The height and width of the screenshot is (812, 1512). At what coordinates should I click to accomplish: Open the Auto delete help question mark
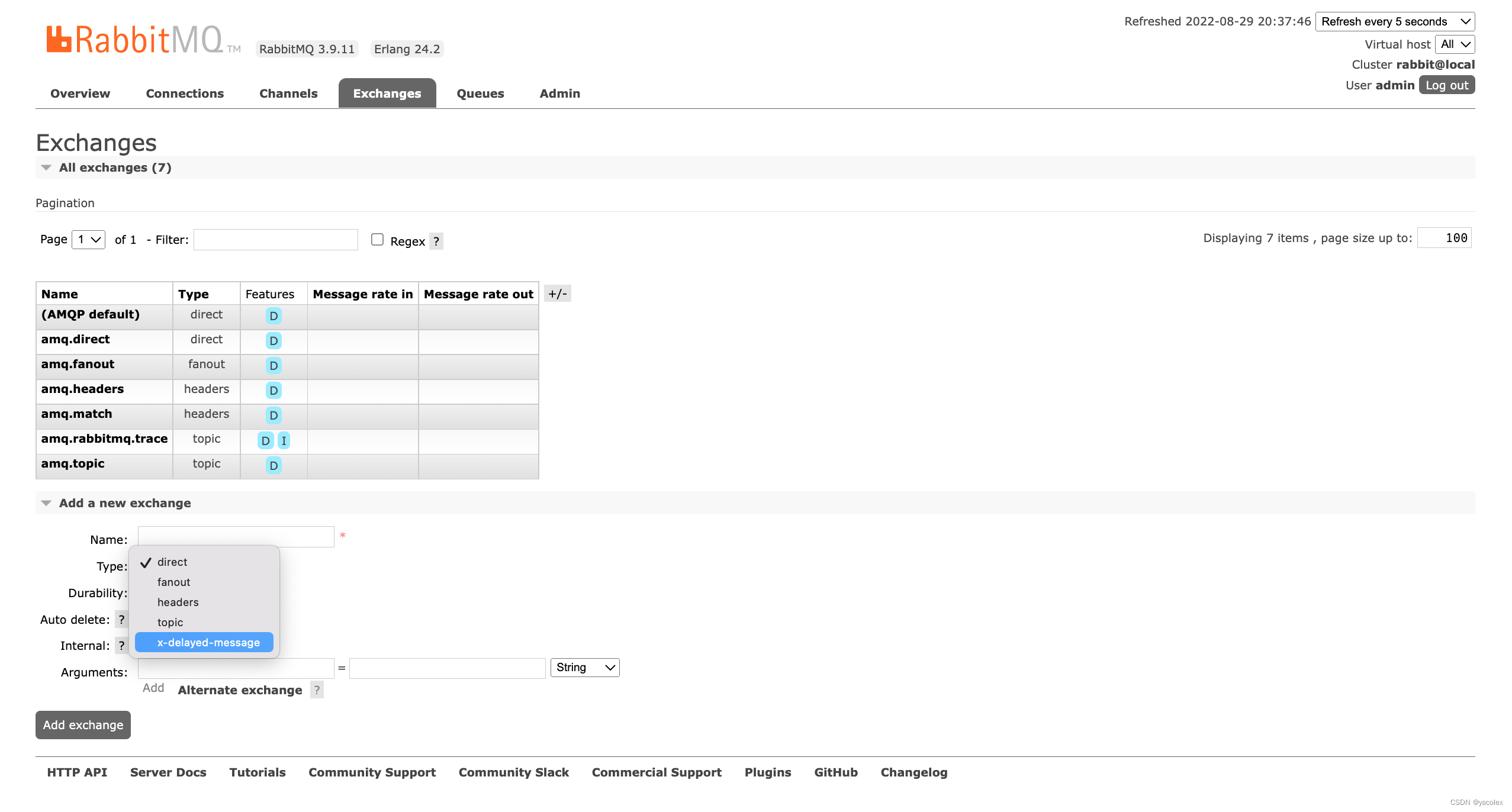pyautogui.click(x=121, y=619)
